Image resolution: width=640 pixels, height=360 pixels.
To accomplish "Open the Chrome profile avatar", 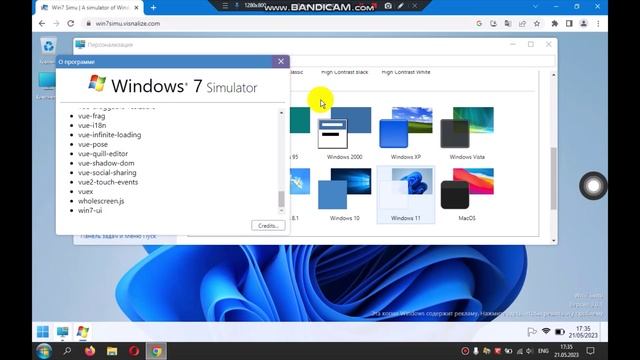I will click(584, 24).
